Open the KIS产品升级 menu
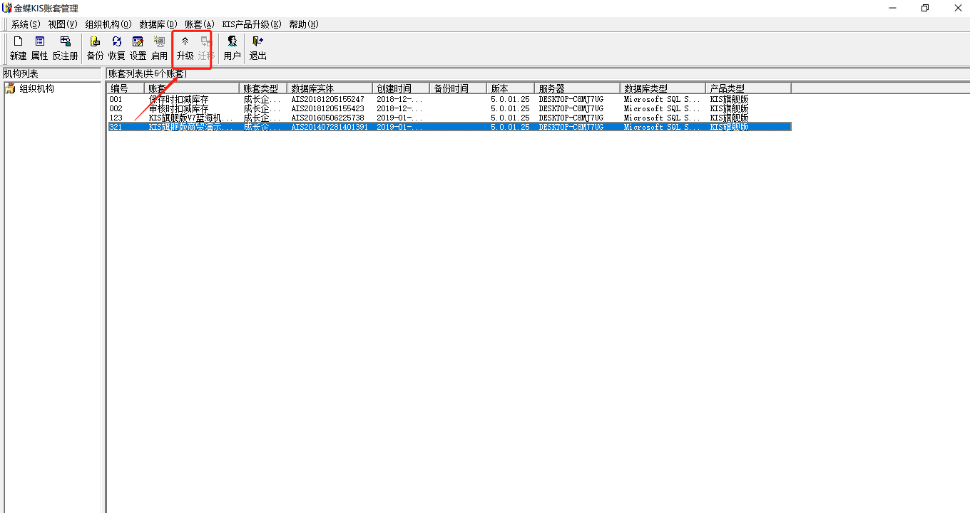Screen dimensions: 973x513 pyautogui.click(x=251, y=24)
